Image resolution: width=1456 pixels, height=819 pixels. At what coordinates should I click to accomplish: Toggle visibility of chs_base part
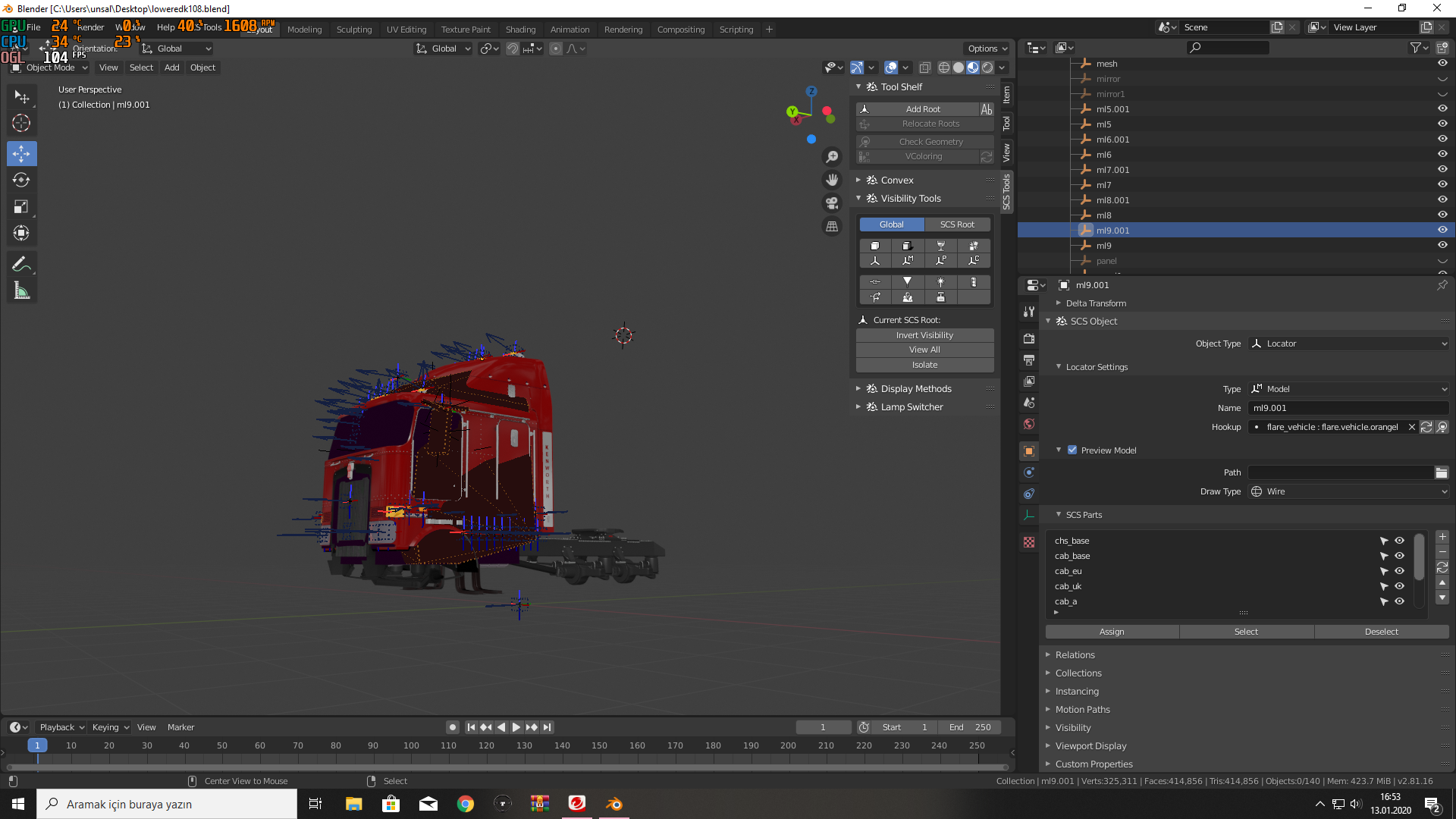[1399, 541]
